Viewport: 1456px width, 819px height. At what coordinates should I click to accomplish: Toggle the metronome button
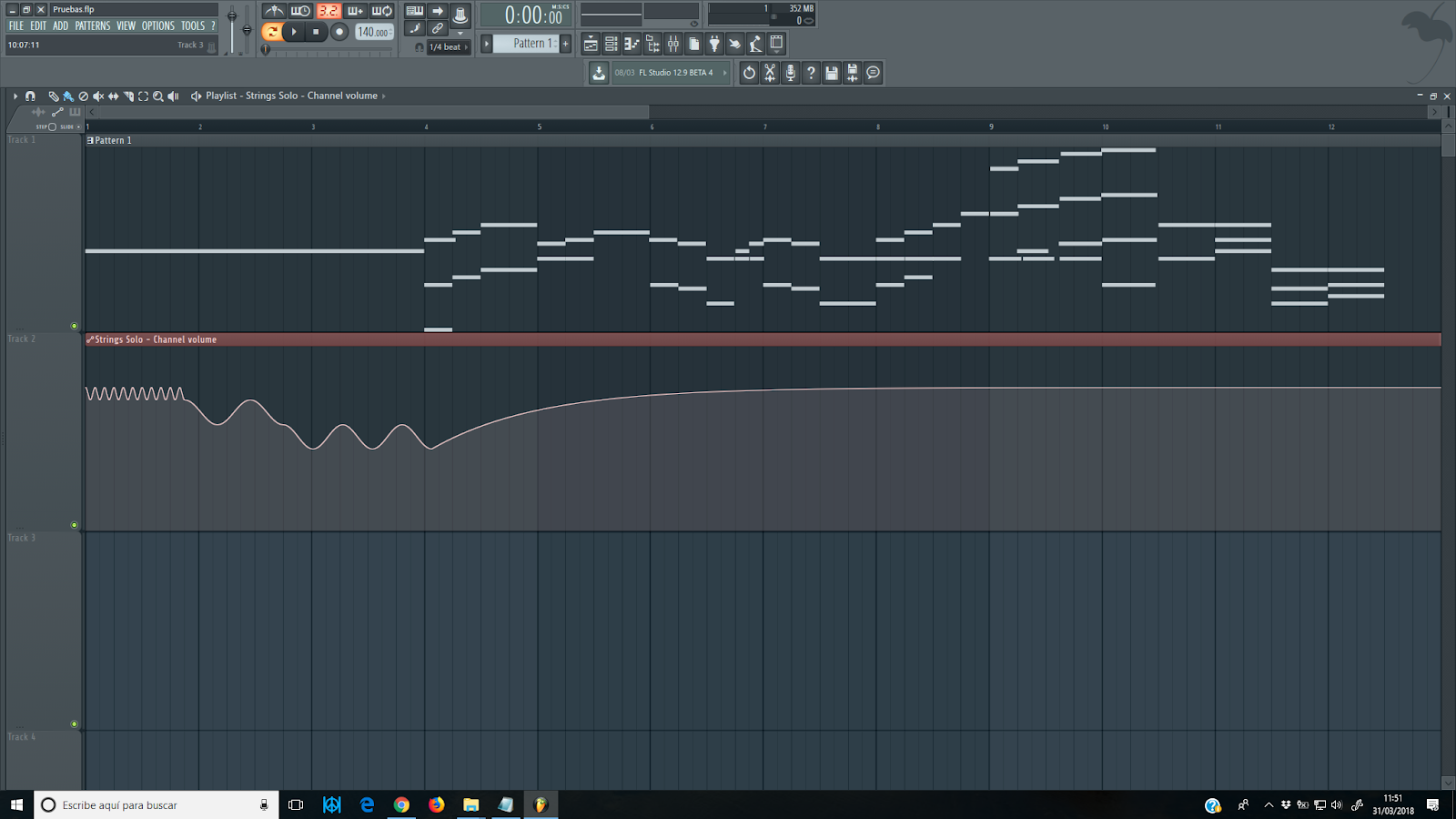point(274,11)
